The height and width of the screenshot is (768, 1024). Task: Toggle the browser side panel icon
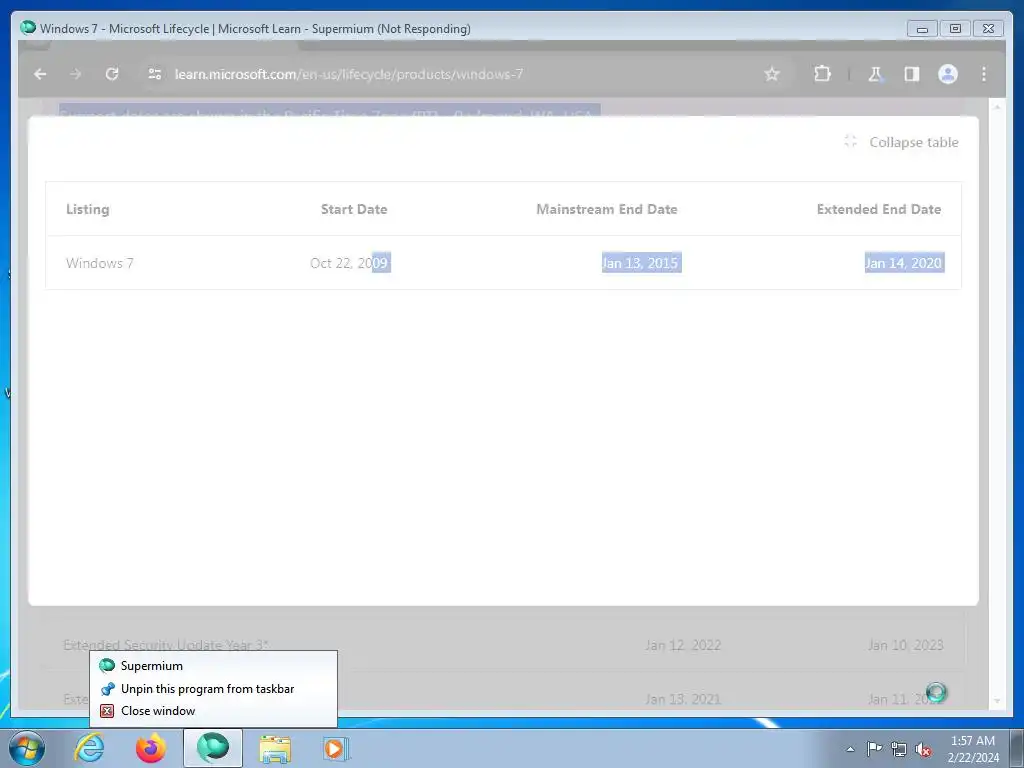coord(912,74)
